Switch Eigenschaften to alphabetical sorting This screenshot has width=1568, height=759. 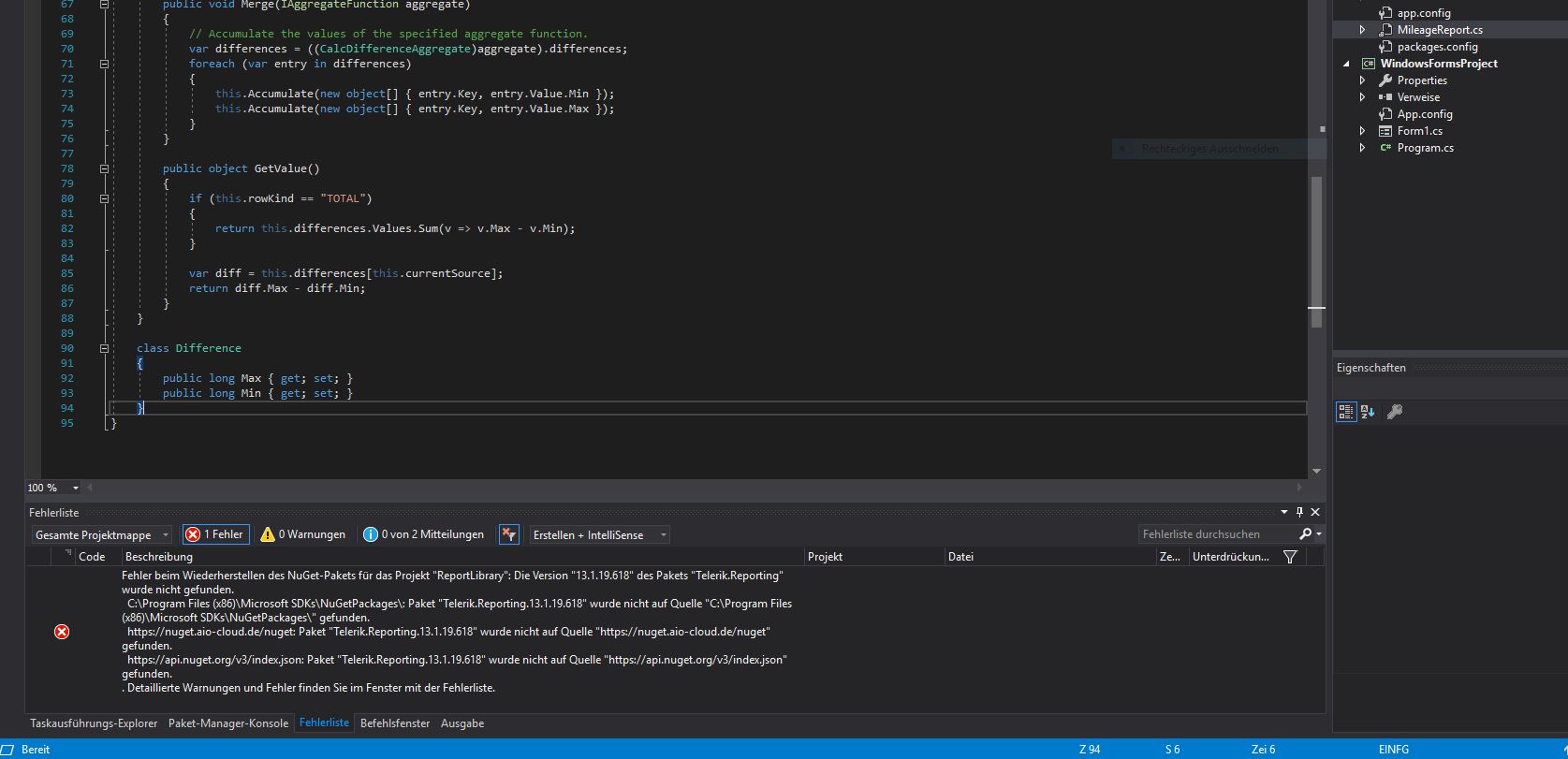1368,412
